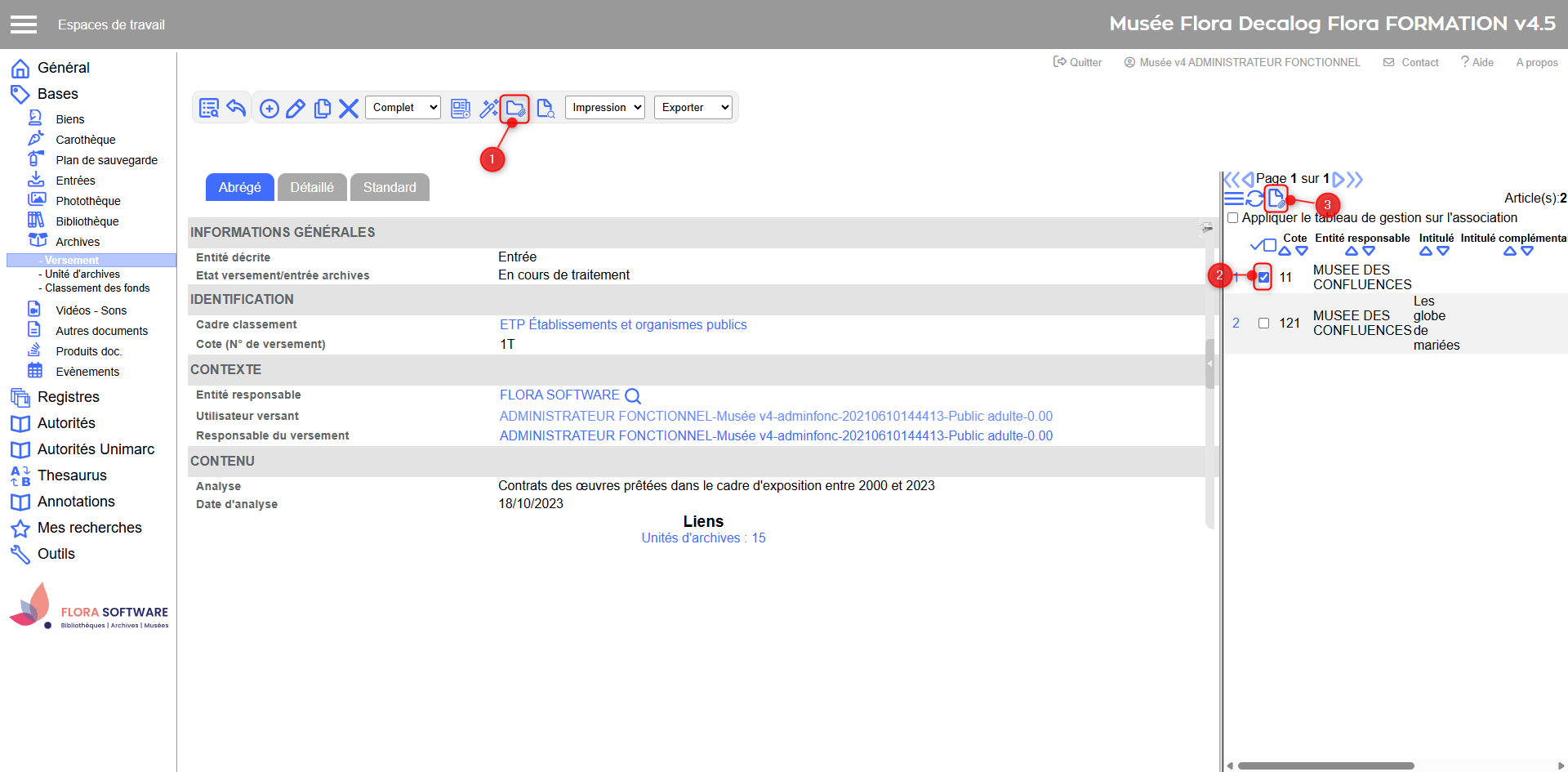
Task: Enable 'Appliquer le tableau de gestion' checkbox
Action: point(1233,218)
